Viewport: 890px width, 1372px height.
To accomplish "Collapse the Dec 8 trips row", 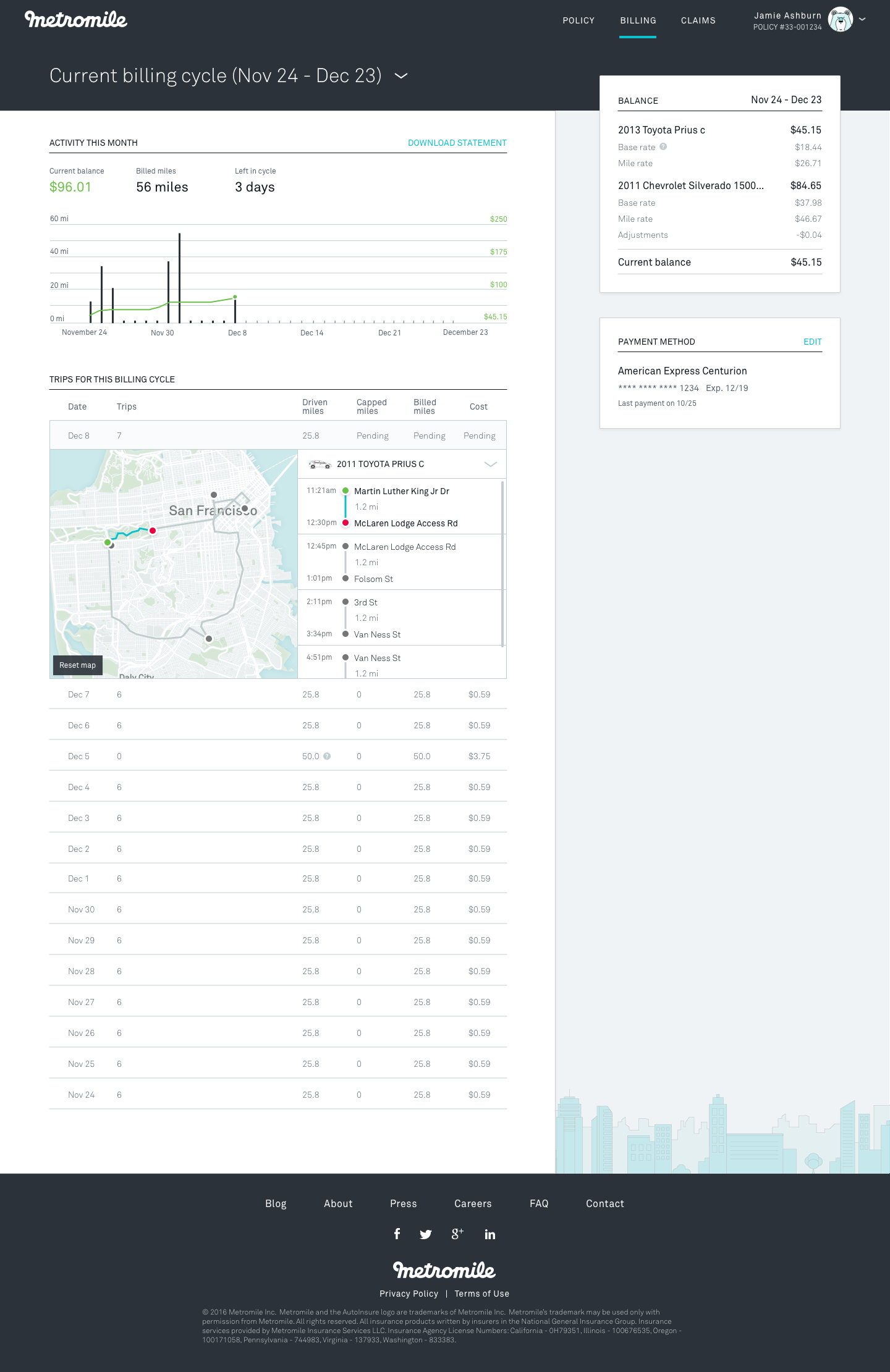I will tap(278, 436).
